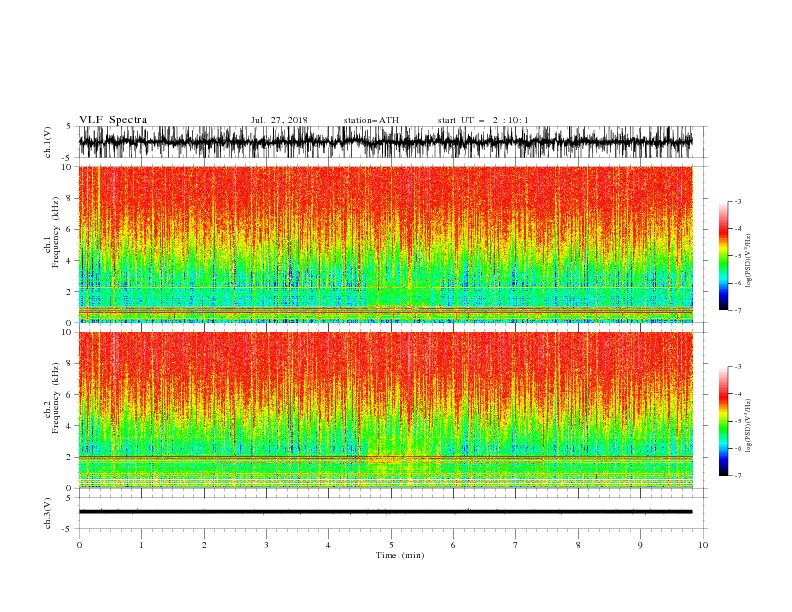Image resolution: width=792 pixels, height=612 pixels.
Task: Click the dark 2 kHz line in ch.2 spectrogram
Action: coord(385,457)
